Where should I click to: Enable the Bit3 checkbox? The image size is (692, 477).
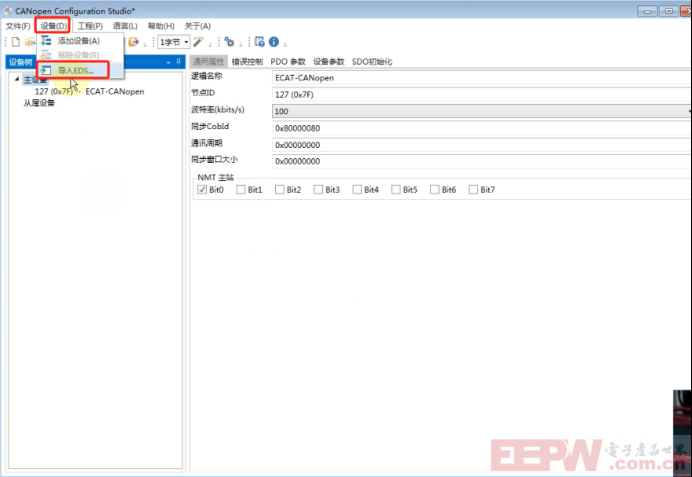point(318,190)
